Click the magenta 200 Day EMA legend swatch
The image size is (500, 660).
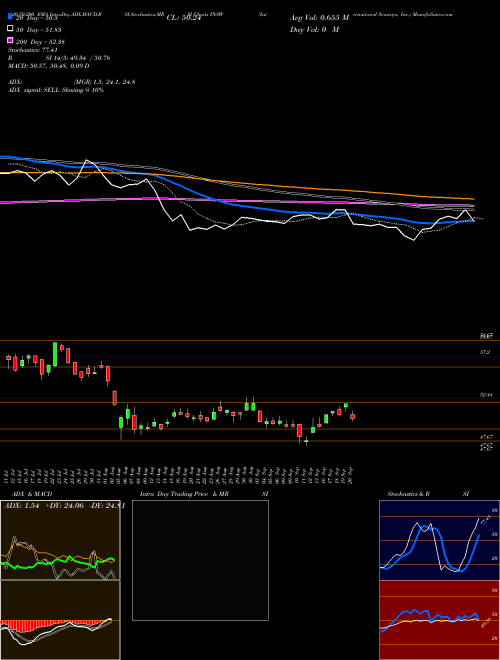pyautogui.click(x=10, y=41)
